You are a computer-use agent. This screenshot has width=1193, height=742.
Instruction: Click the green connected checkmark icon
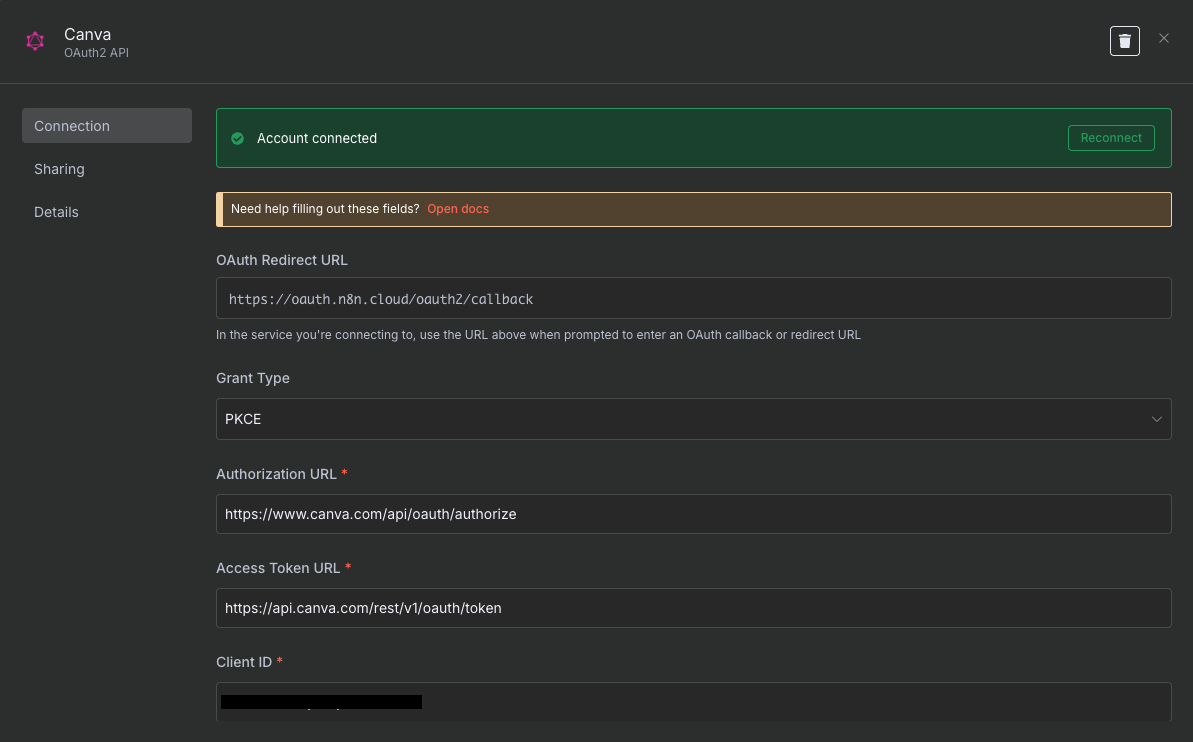[x=237, y=139]
